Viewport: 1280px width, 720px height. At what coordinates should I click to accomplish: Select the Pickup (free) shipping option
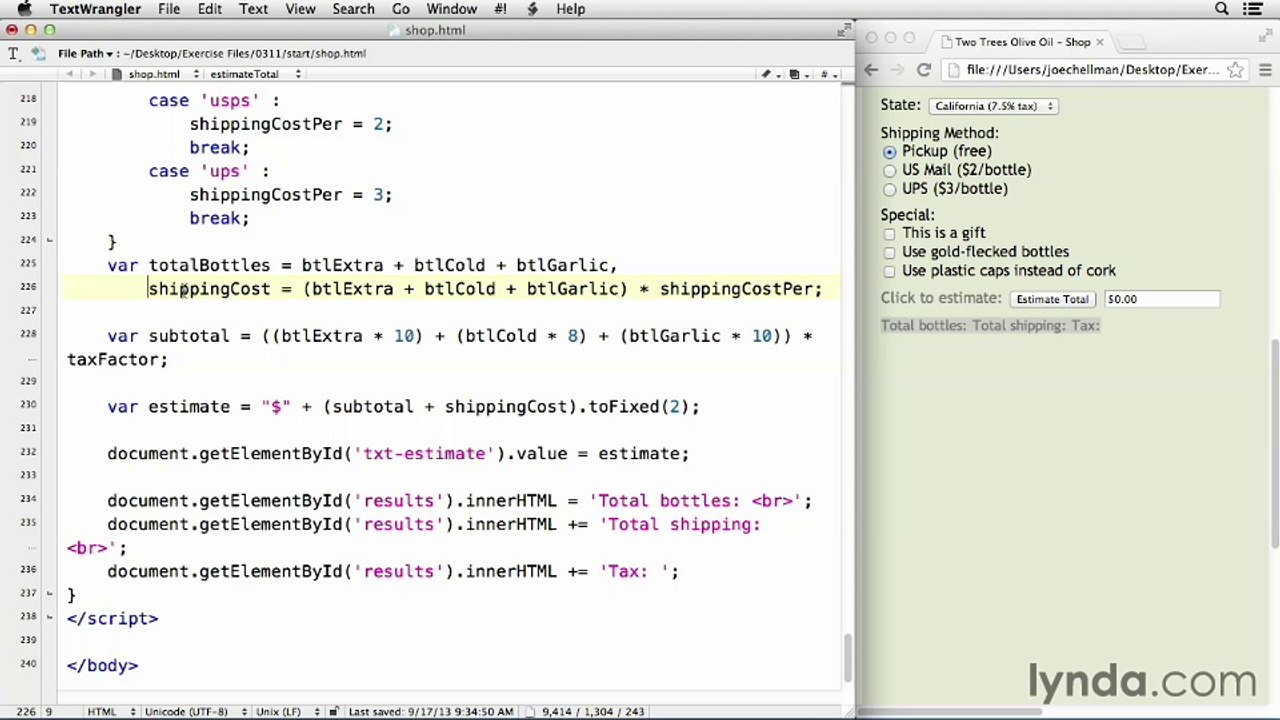(x=889, y=152)
